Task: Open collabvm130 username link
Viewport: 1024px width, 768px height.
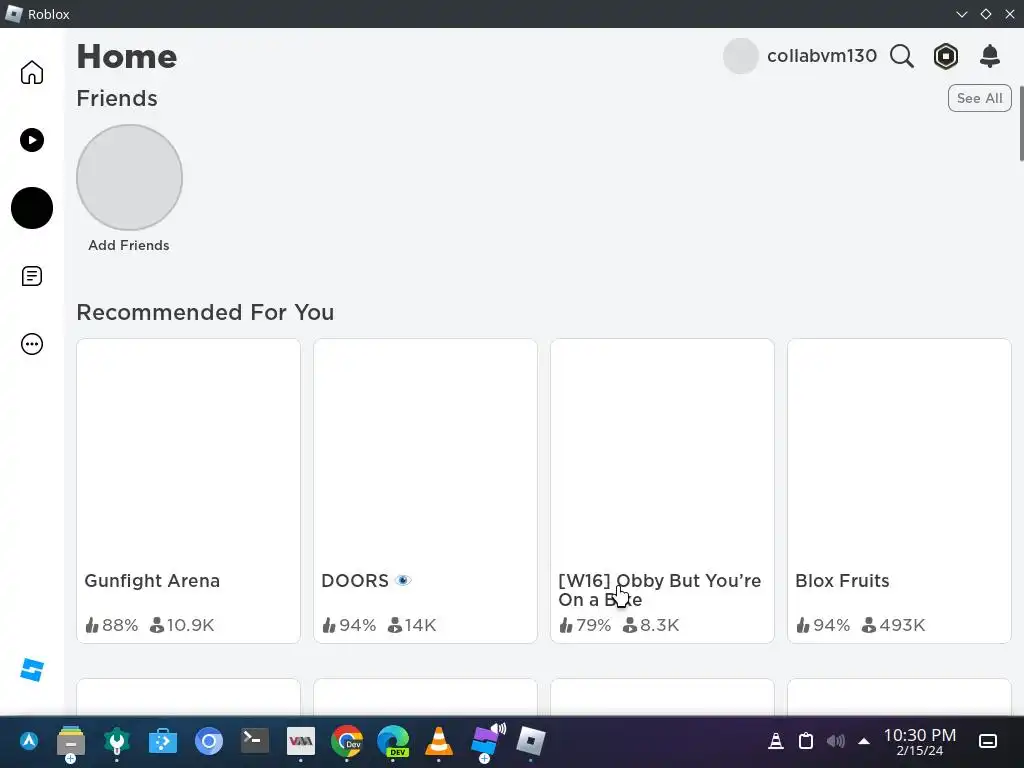Action: pyautogui.click(x=822, y=56)
